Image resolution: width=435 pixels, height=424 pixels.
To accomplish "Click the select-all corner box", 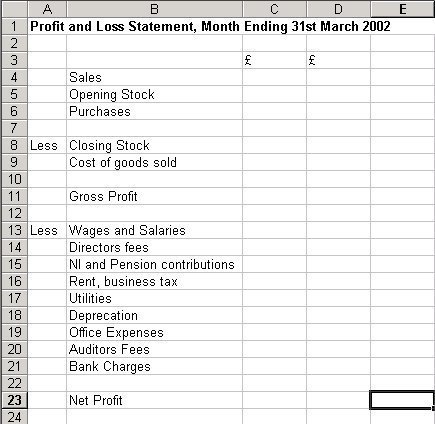I will [14, 9].
